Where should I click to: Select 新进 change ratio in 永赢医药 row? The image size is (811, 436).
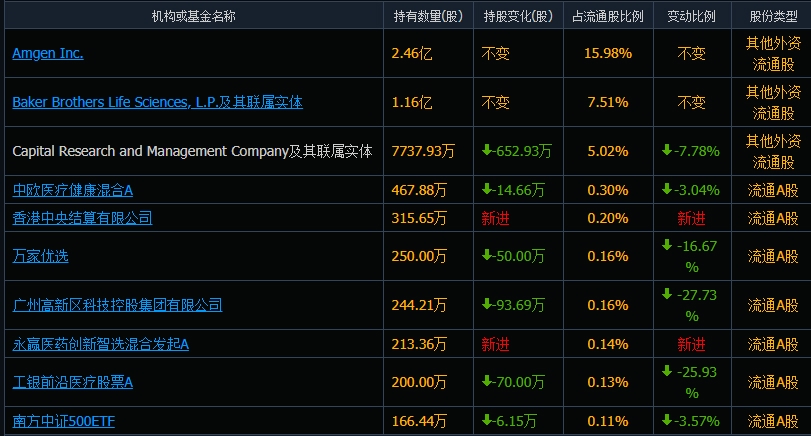[x=692, y=344]
